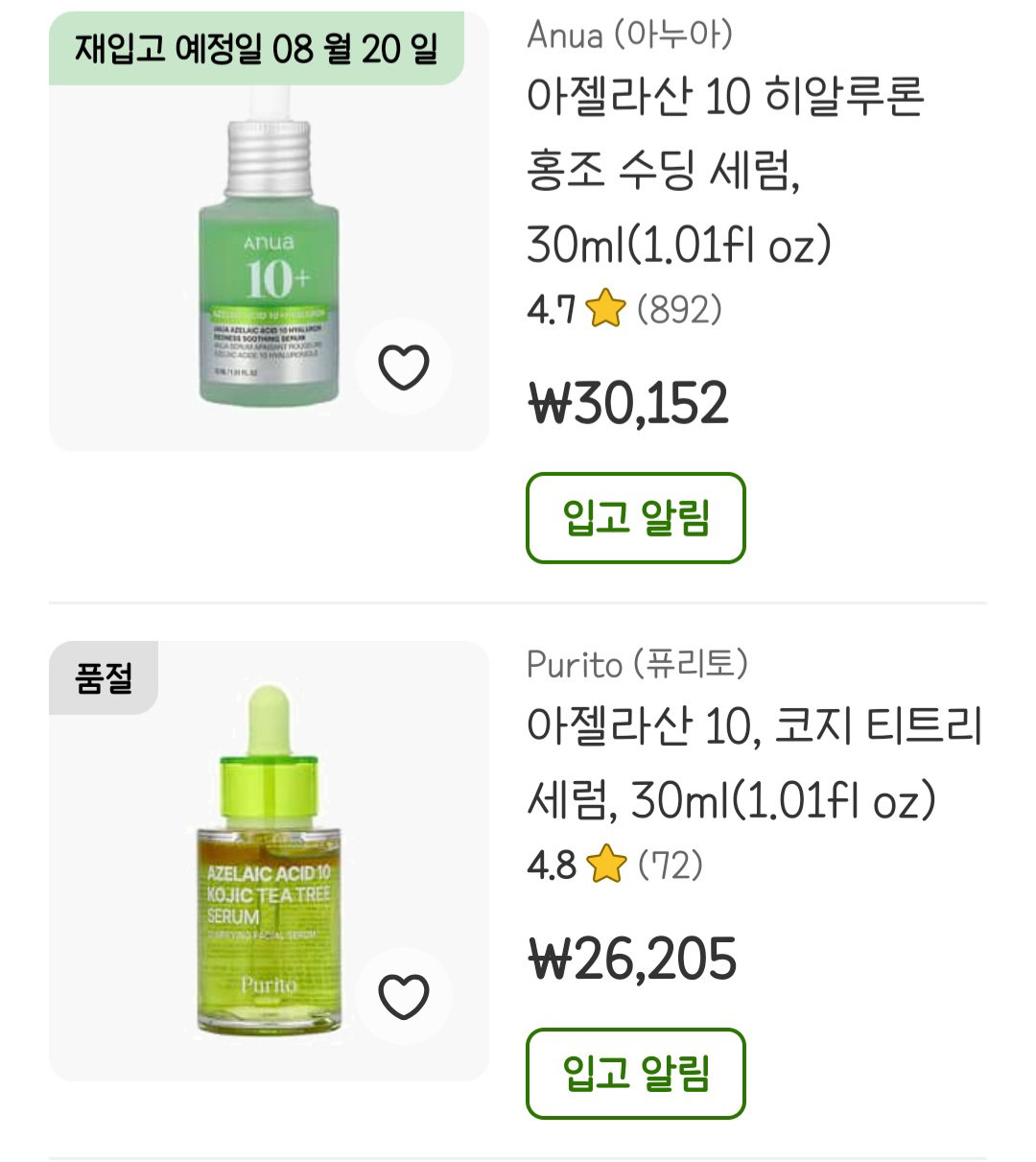Click the ₩26,205 price

tap(632, 958)
